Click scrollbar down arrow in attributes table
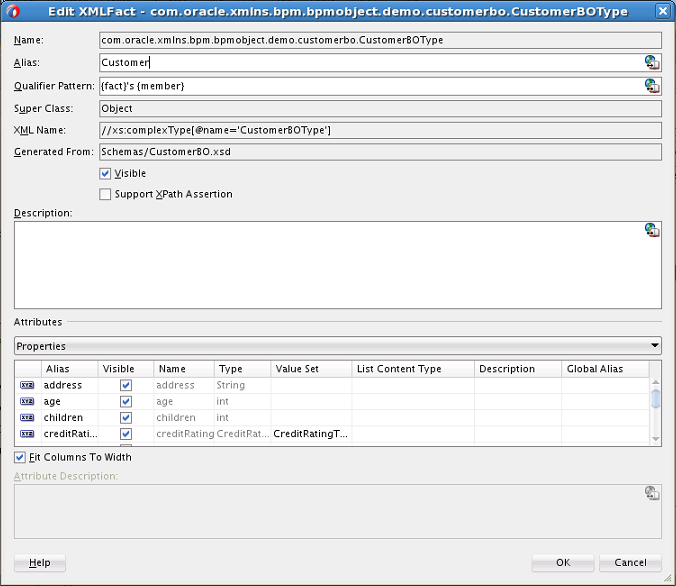 point(655,439)
